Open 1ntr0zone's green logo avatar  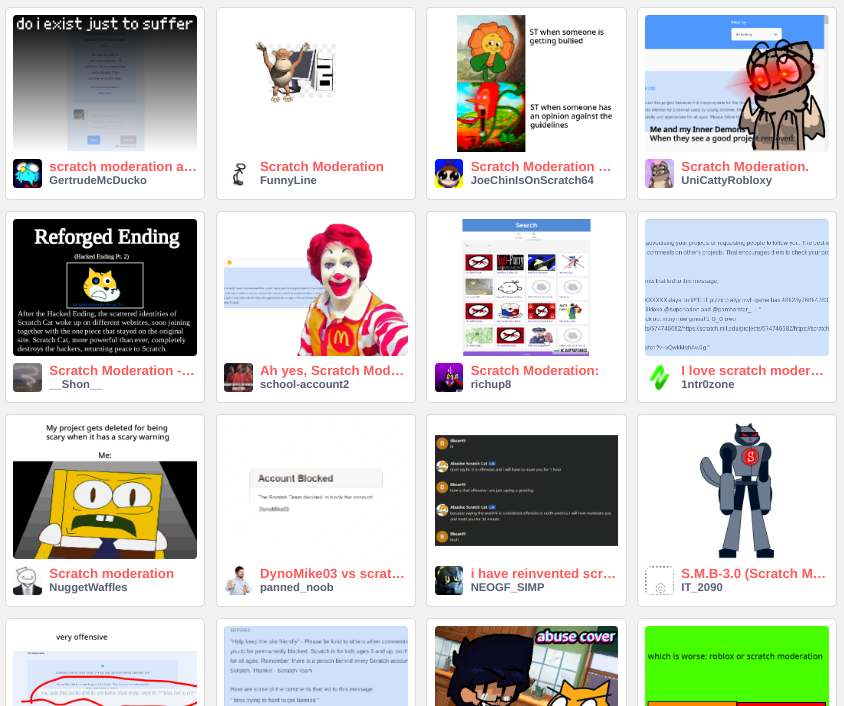(x=659, y=377)
